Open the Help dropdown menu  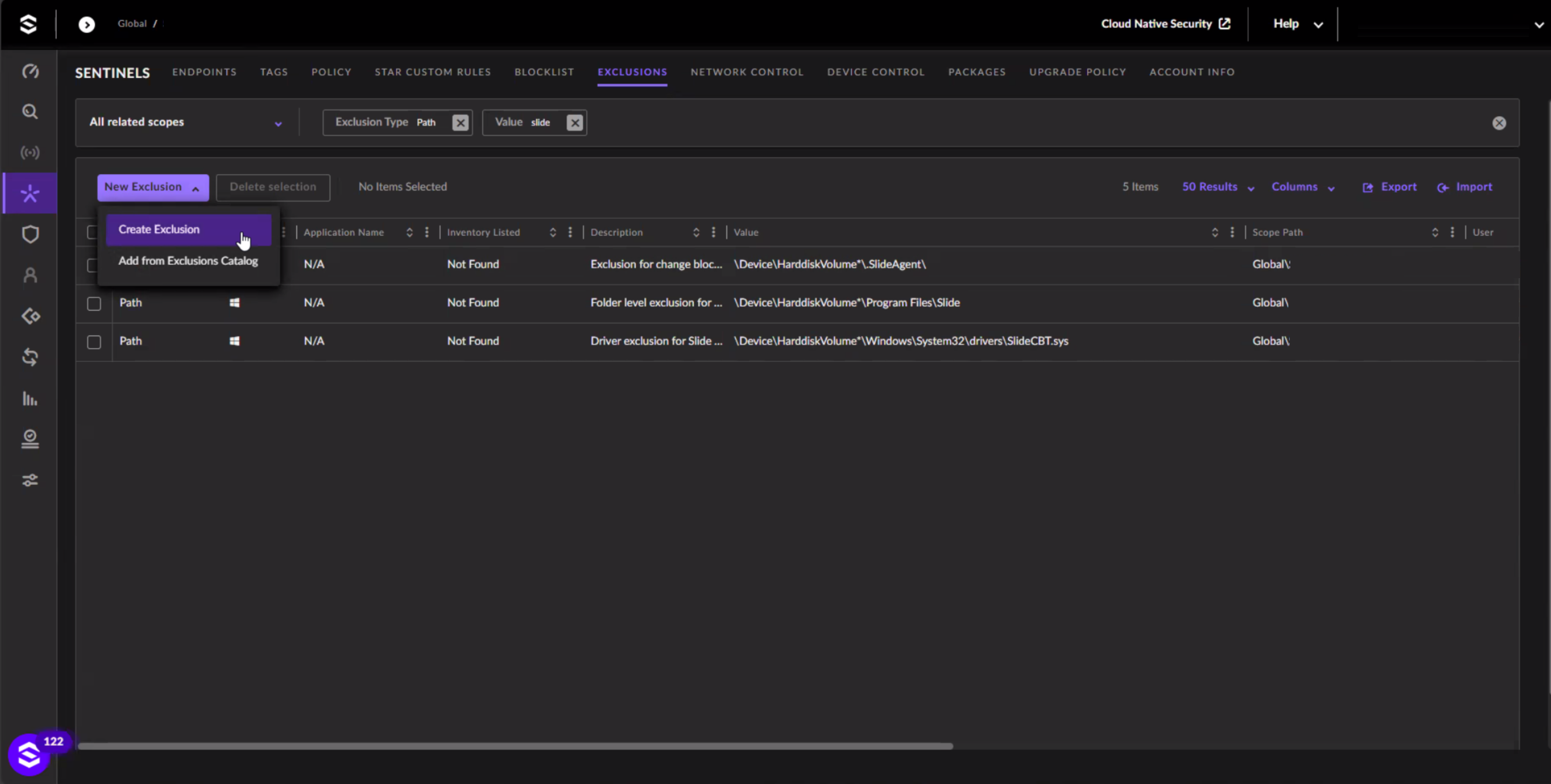[x=1297, y=24]
